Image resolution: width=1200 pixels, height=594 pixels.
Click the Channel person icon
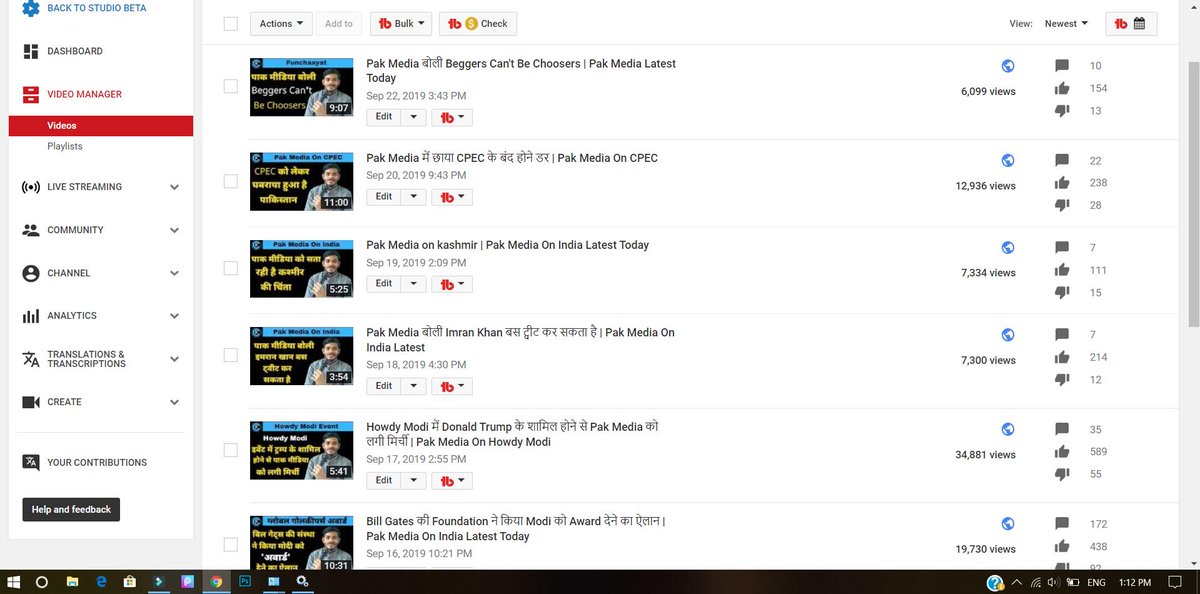pyautogui.click(x=30, y=273)
